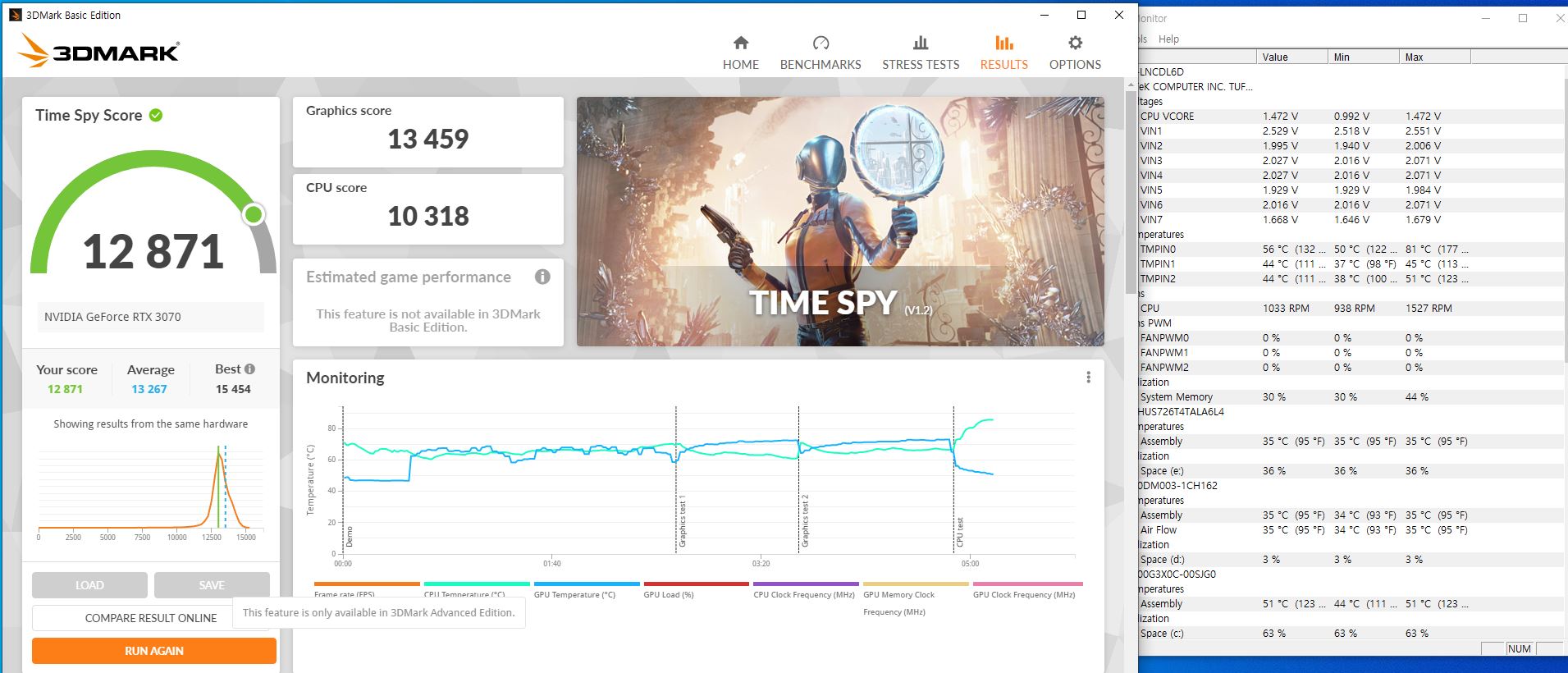Screen dimensions: 1568x673
Task: Click the Max column header in monitor window
Action: (x=1434, y=57)
